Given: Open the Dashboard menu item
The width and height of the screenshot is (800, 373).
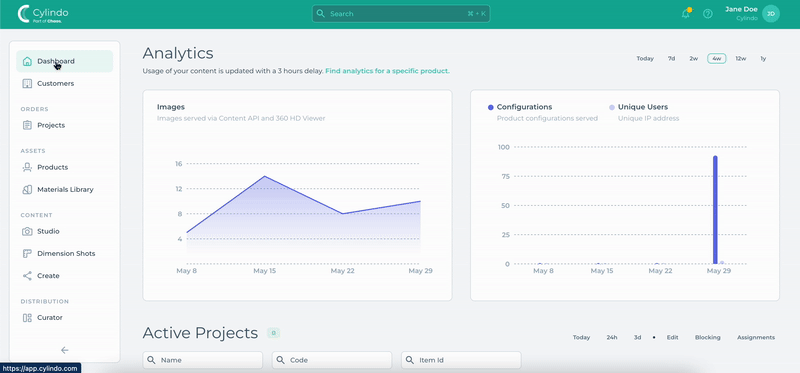Looking at the screenshot, I should 64,61.
